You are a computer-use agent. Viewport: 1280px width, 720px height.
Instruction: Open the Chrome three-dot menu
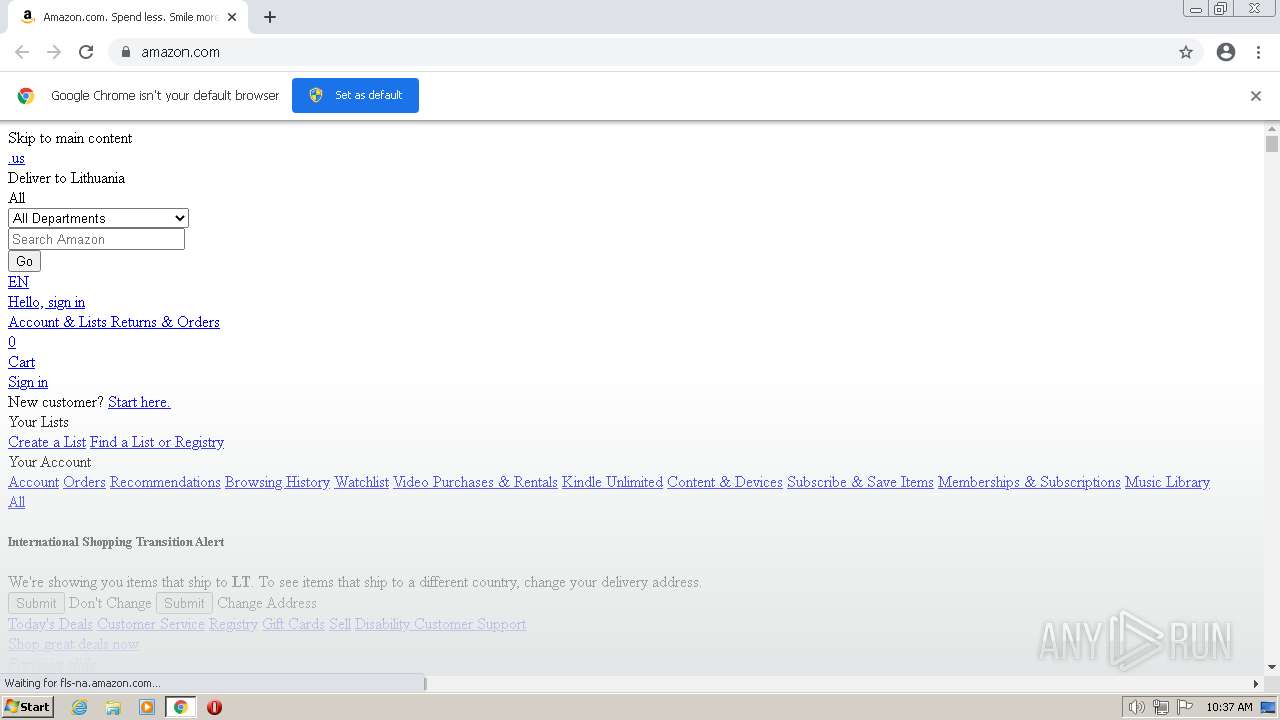tap(1258, 52)
